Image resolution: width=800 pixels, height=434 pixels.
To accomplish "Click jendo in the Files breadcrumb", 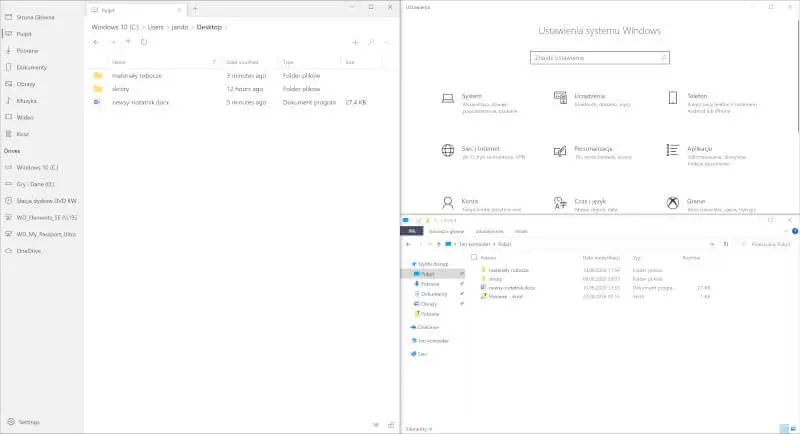I will 180,27.
